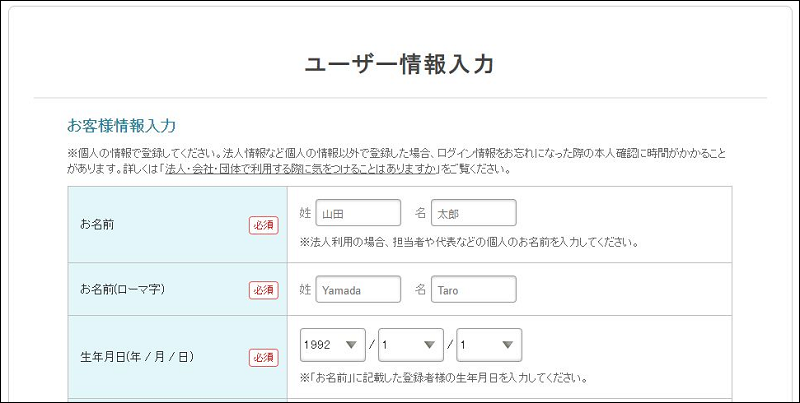Viewport: 800px width, 403px height.
Task: Click the ユーザー情報入力 page heading
Action: [399, 65]
